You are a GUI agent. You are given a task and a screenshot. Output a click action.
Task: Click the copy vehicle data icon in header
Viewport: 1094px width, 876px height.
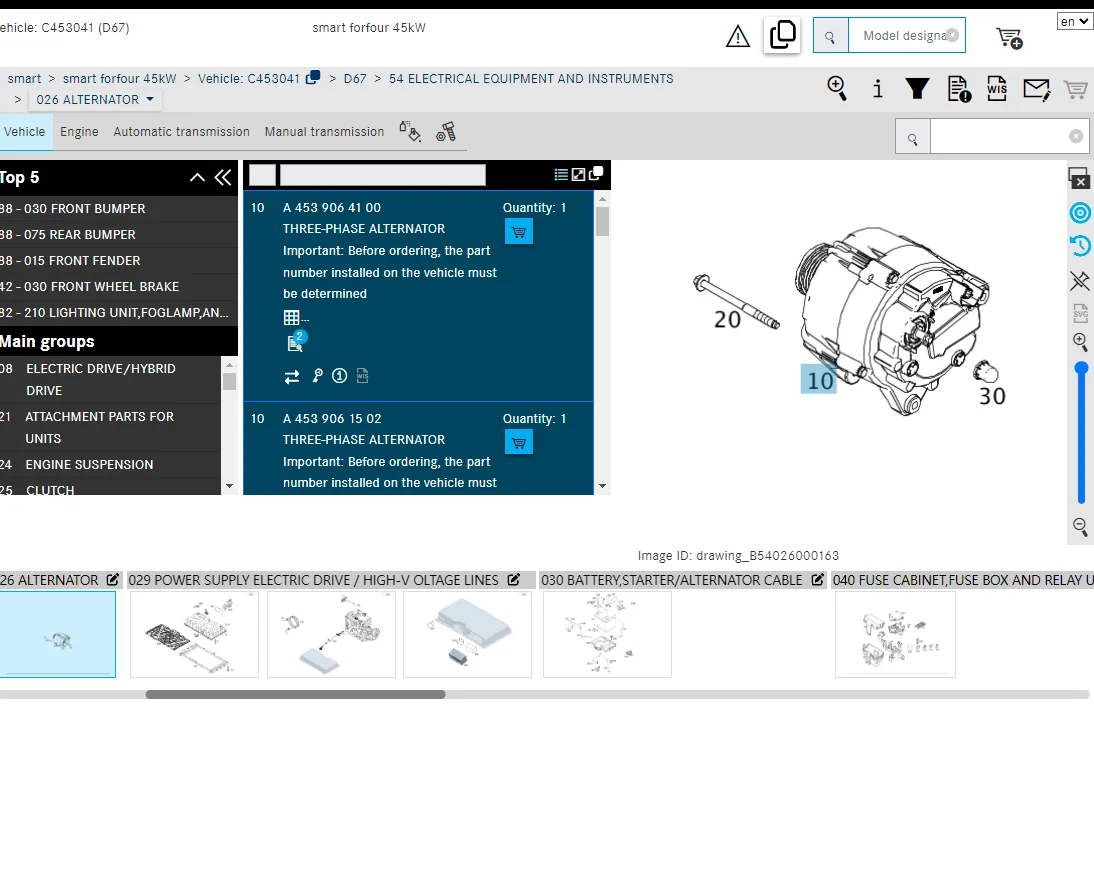(x=782, y=35)
